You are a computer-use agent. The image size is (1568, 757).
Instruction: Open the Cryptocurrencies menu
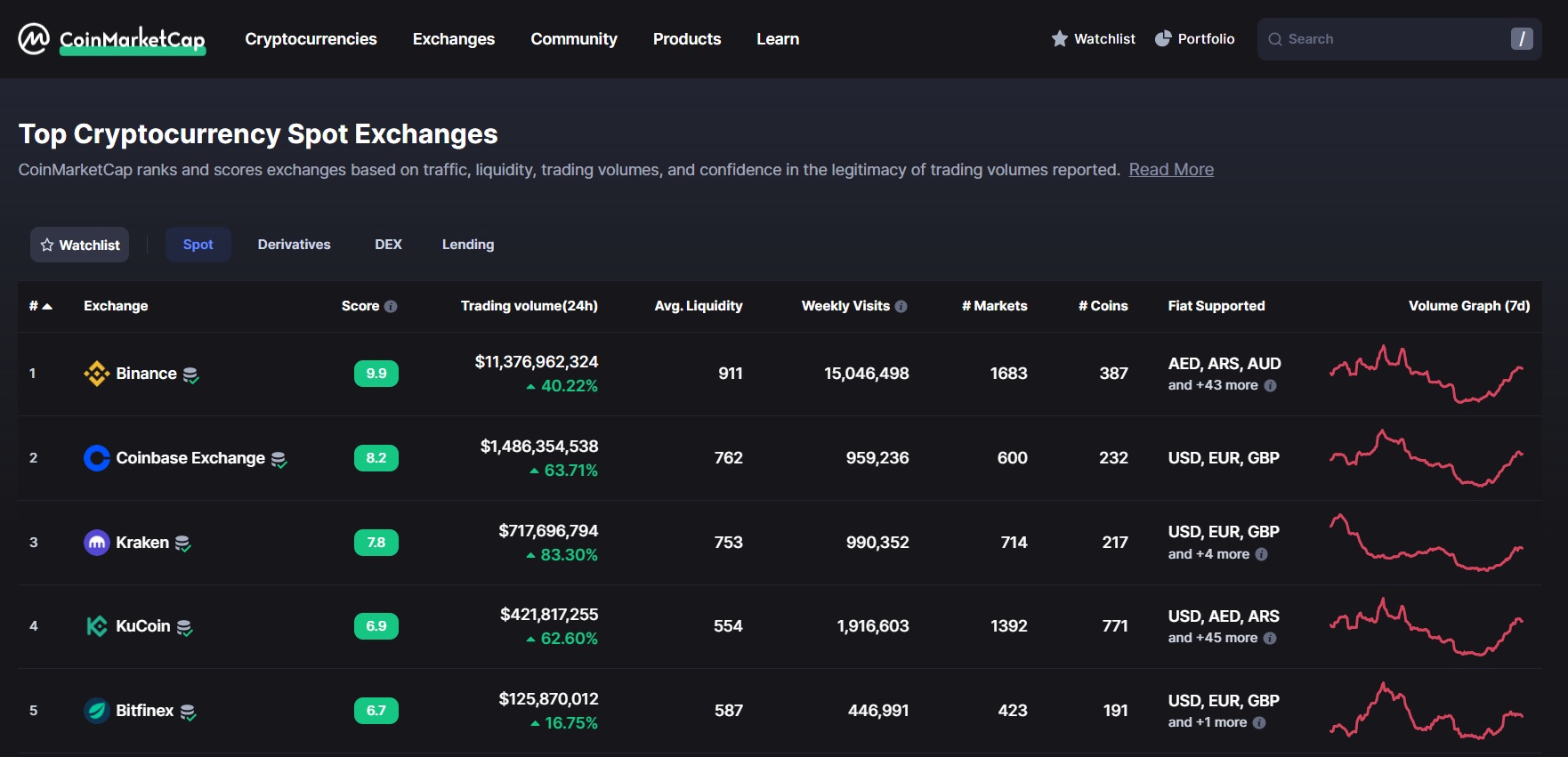[311, 39]
